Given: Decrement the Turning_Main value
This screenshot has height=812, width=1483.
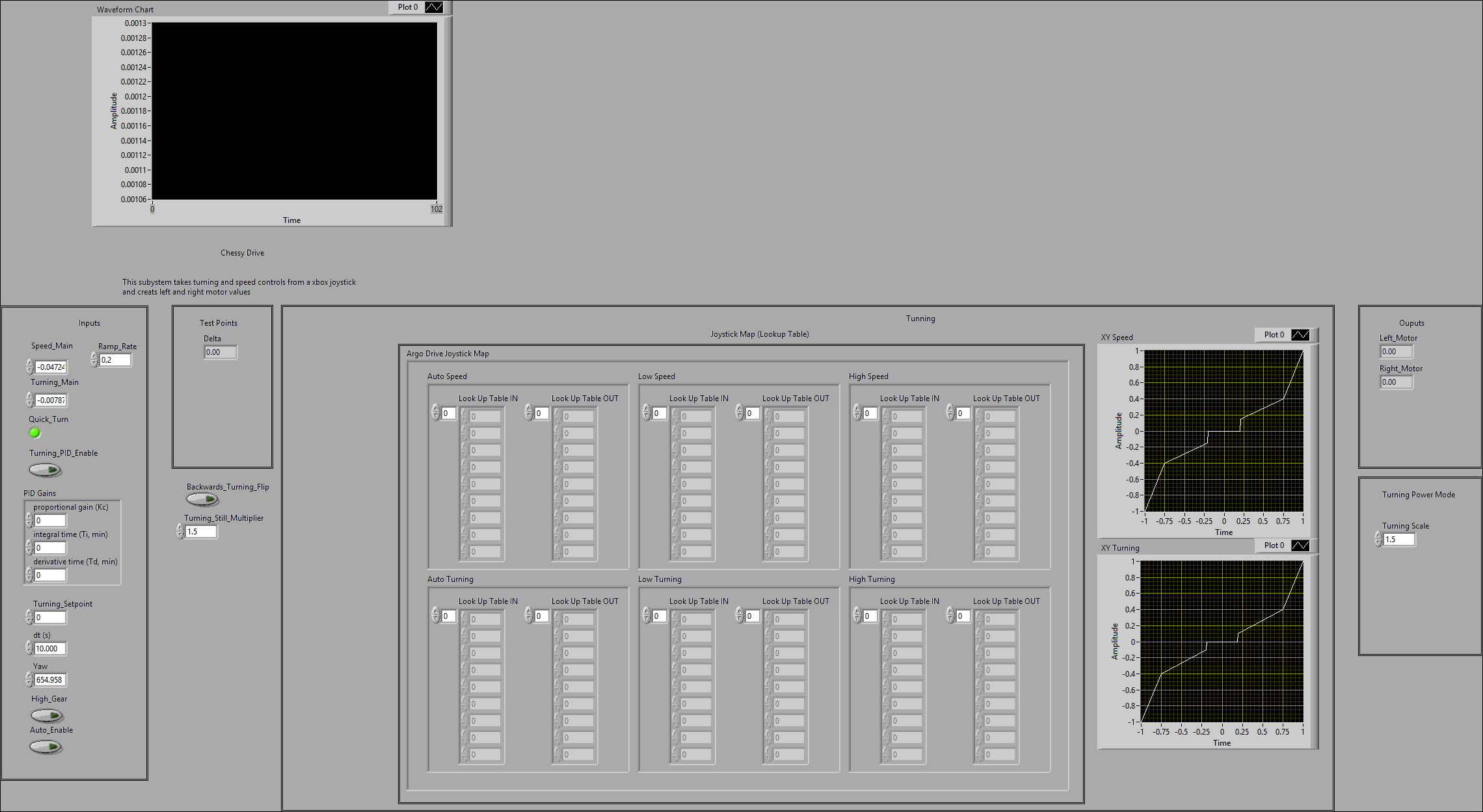Looking at the screenshot, I should pyautogui.click(x=29, y=403).
